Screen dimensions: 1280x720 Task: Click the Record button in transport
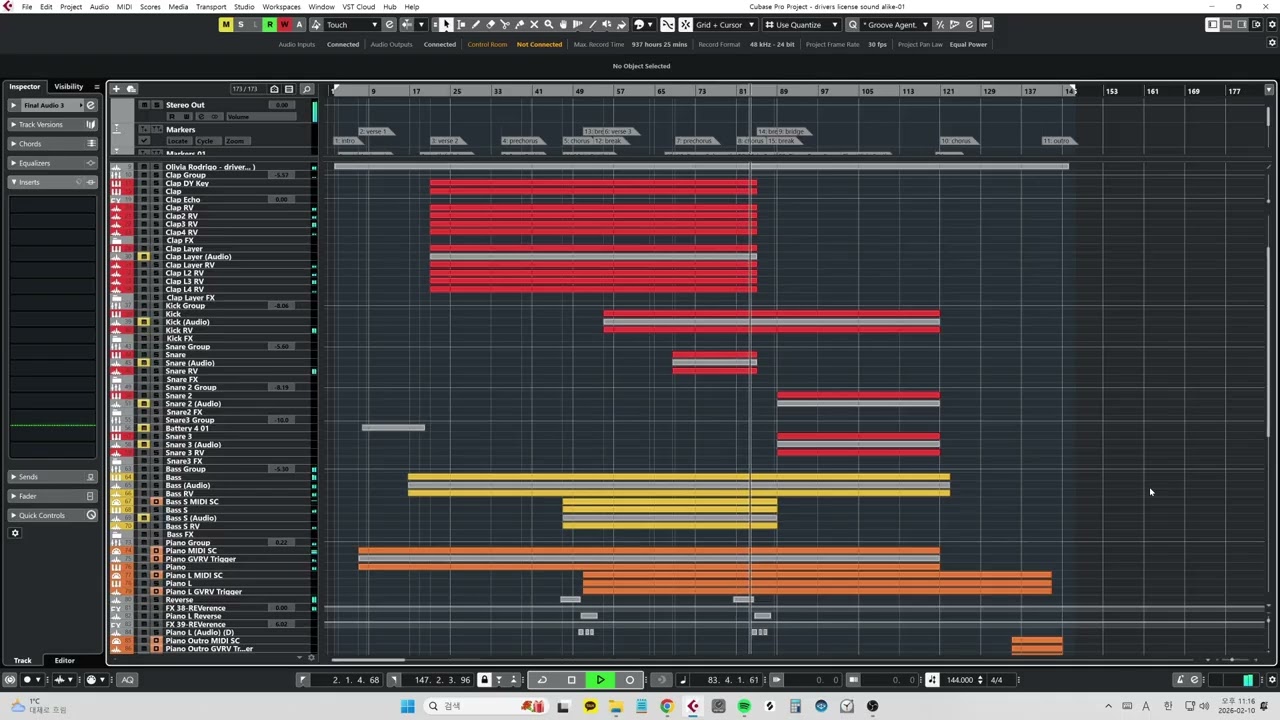click(x=629, y=680)
